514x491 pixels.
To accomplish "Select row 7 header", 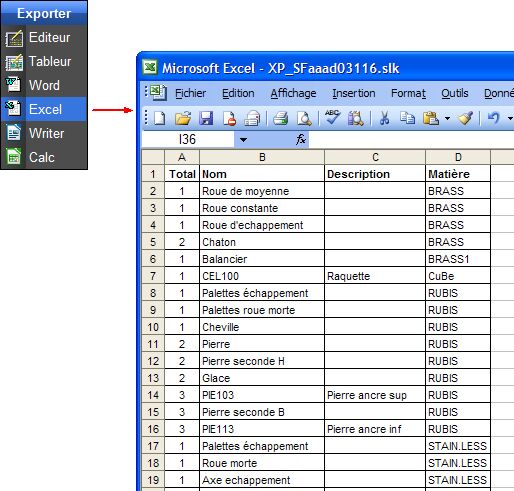I will [x=153, y=276].
